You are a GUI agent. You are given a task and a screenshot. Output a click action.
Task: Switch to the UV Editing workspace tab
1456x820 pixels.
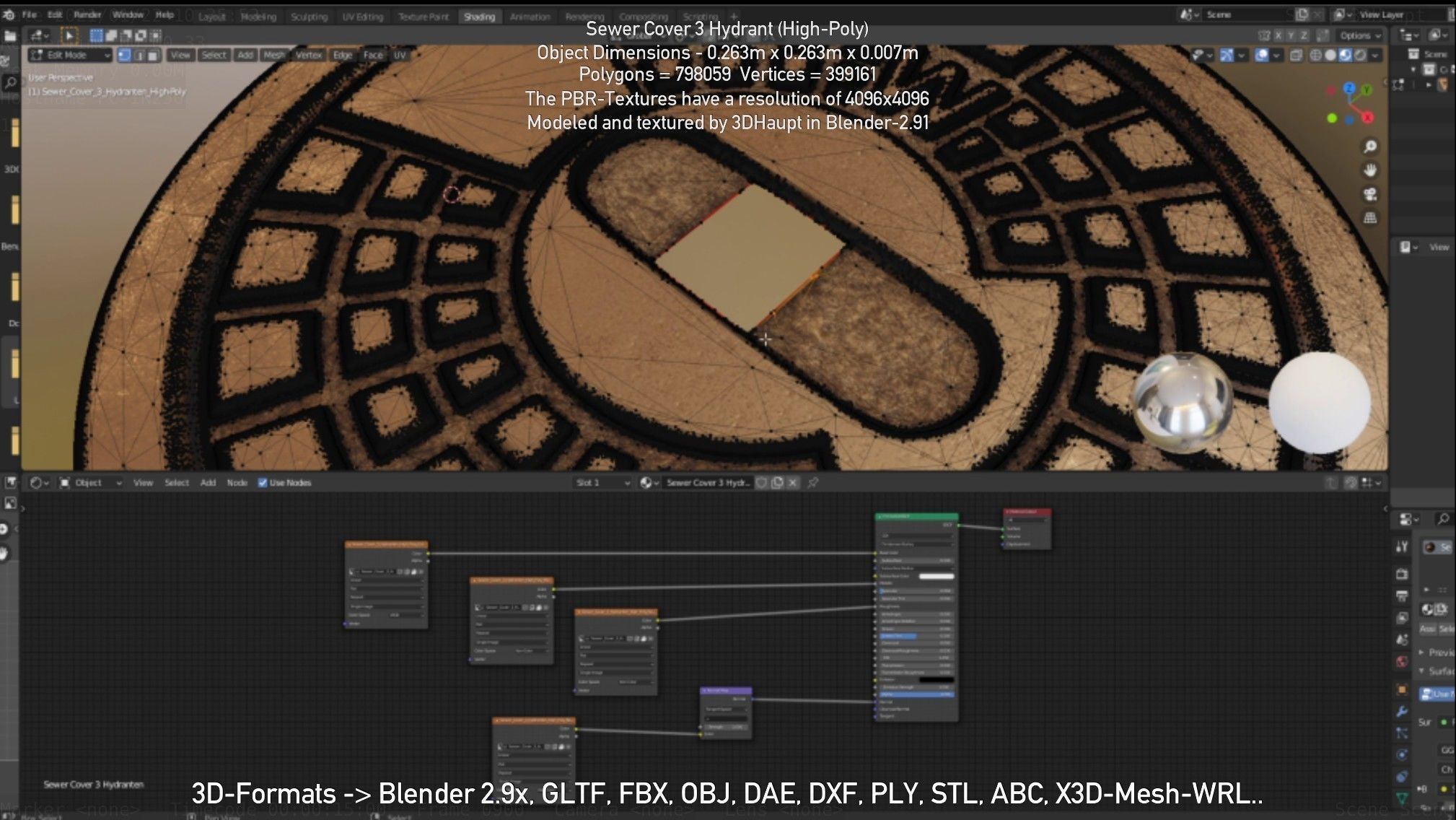pyautogui.click(x=362, y=16)
